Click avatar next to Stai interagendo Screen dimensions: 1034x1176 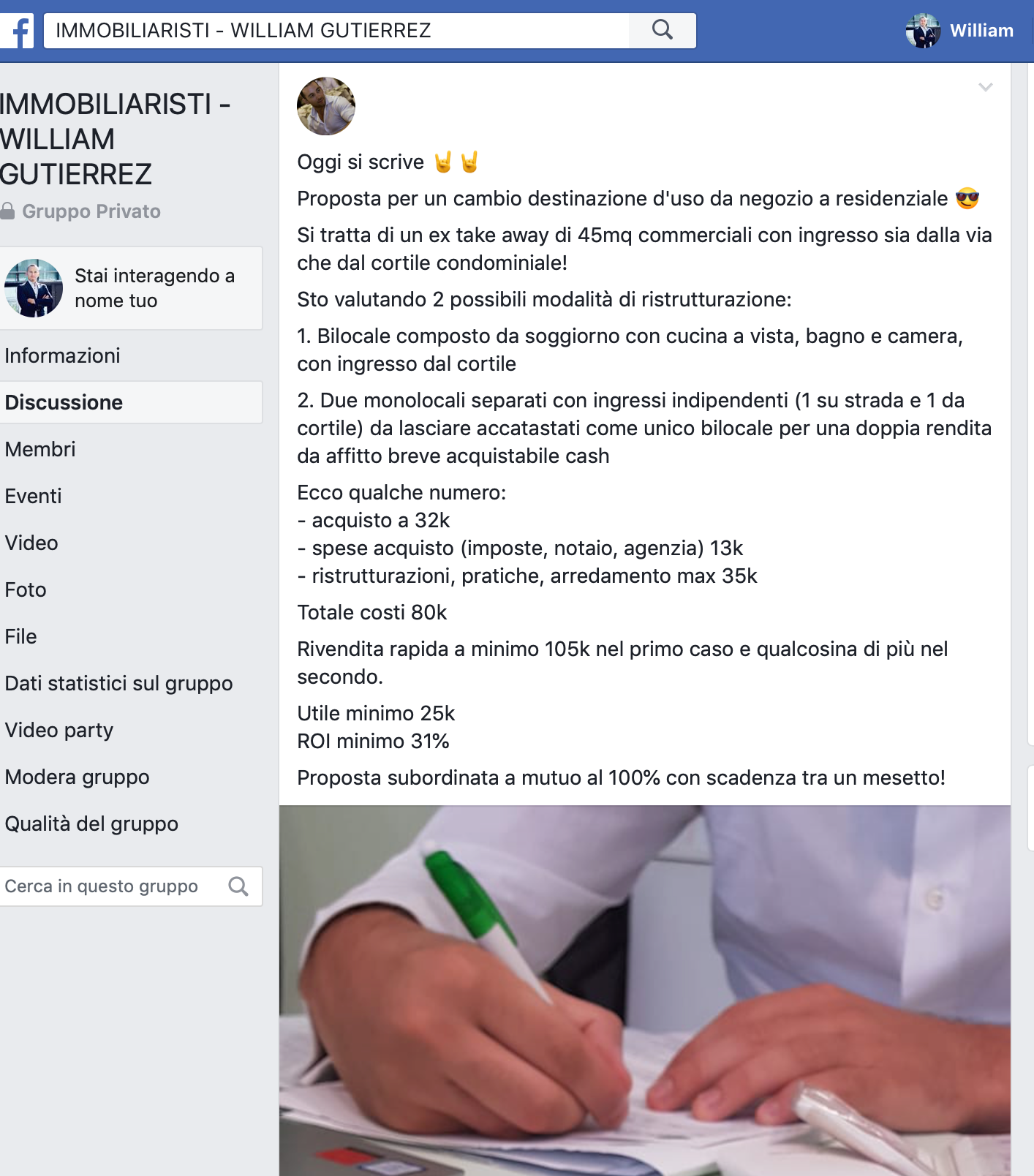click(34, 288)
